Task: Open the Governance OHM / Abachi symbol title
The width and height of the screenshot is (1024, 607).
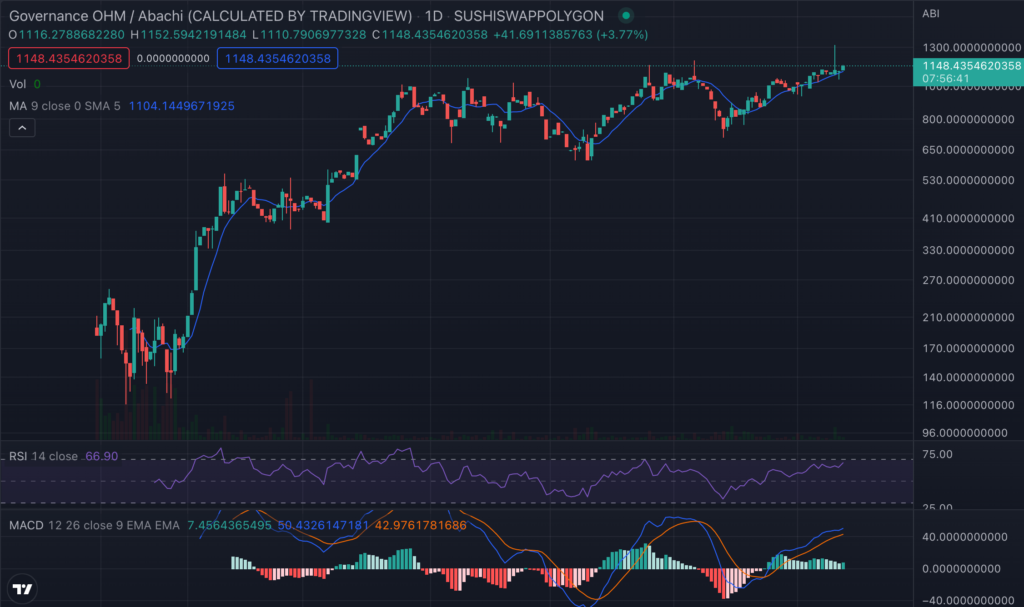Action: click(210, 16)
